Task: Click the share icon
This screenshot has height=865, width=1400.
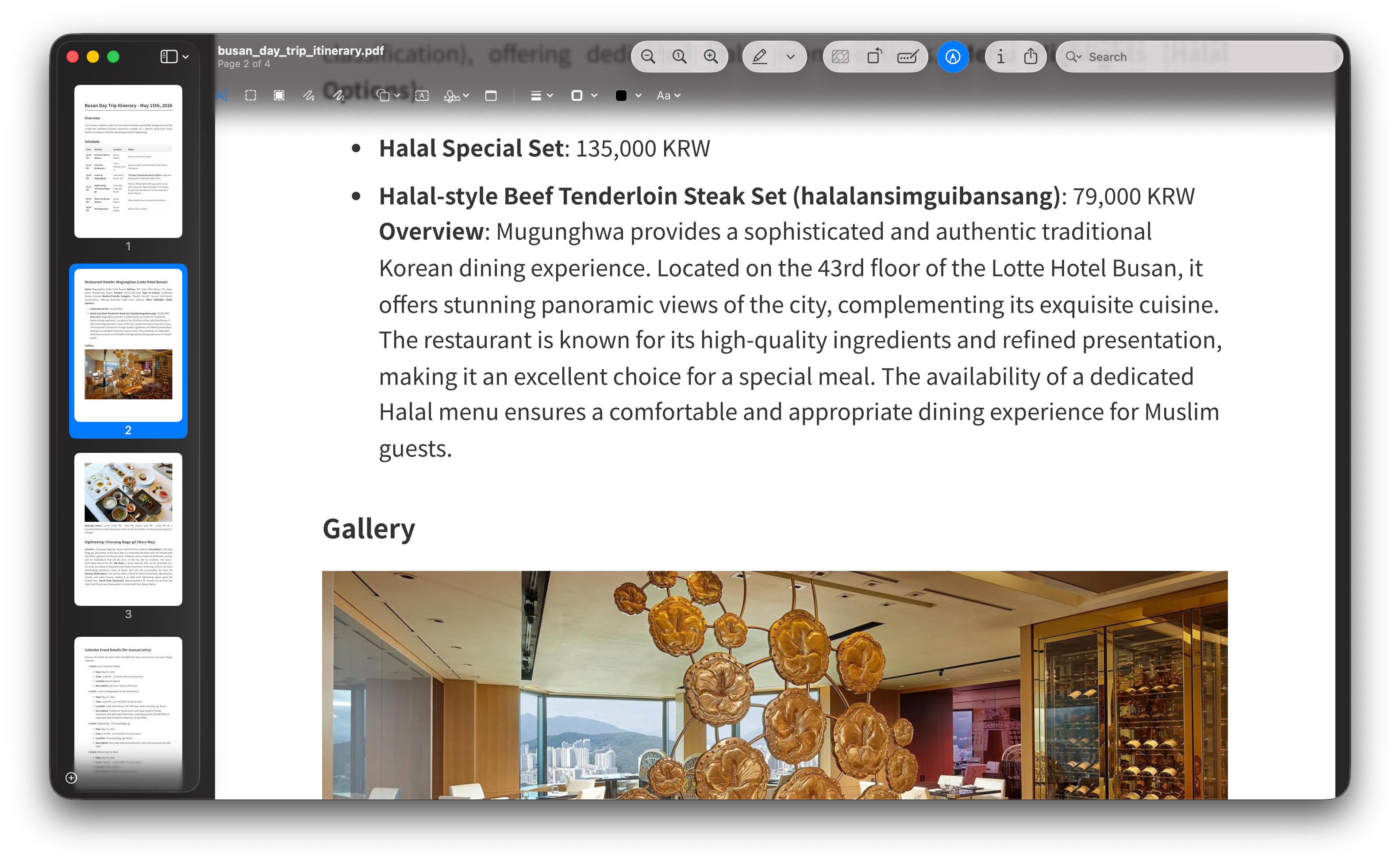Action: click(1030, 57)
